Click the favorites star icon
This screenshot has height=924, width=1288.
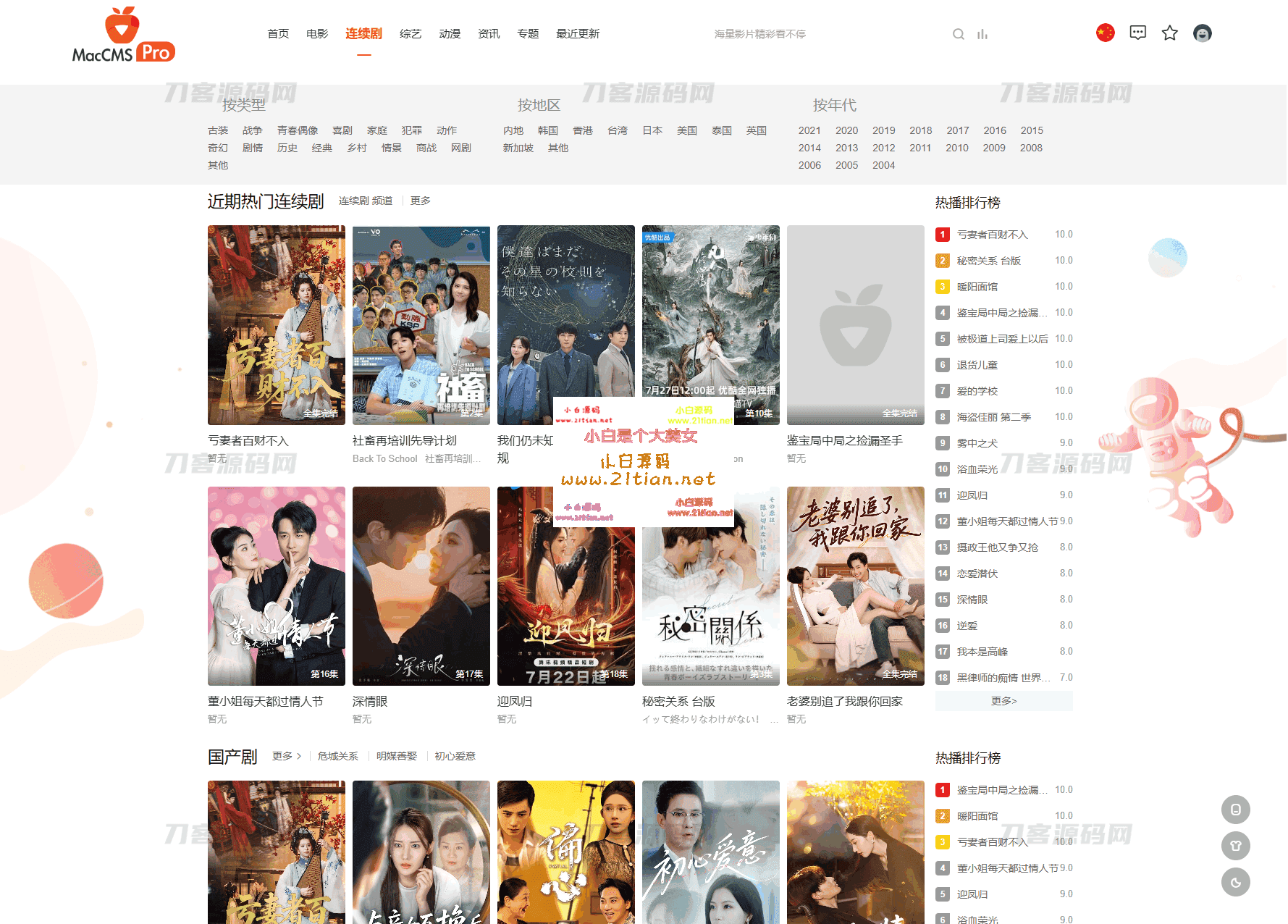point(1170,33)
